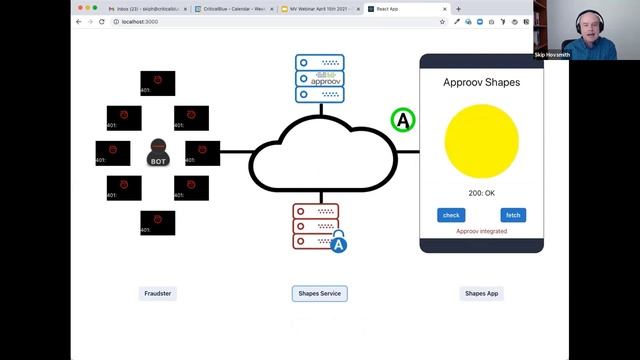Click the yellow circle shape

pos(482,141)
